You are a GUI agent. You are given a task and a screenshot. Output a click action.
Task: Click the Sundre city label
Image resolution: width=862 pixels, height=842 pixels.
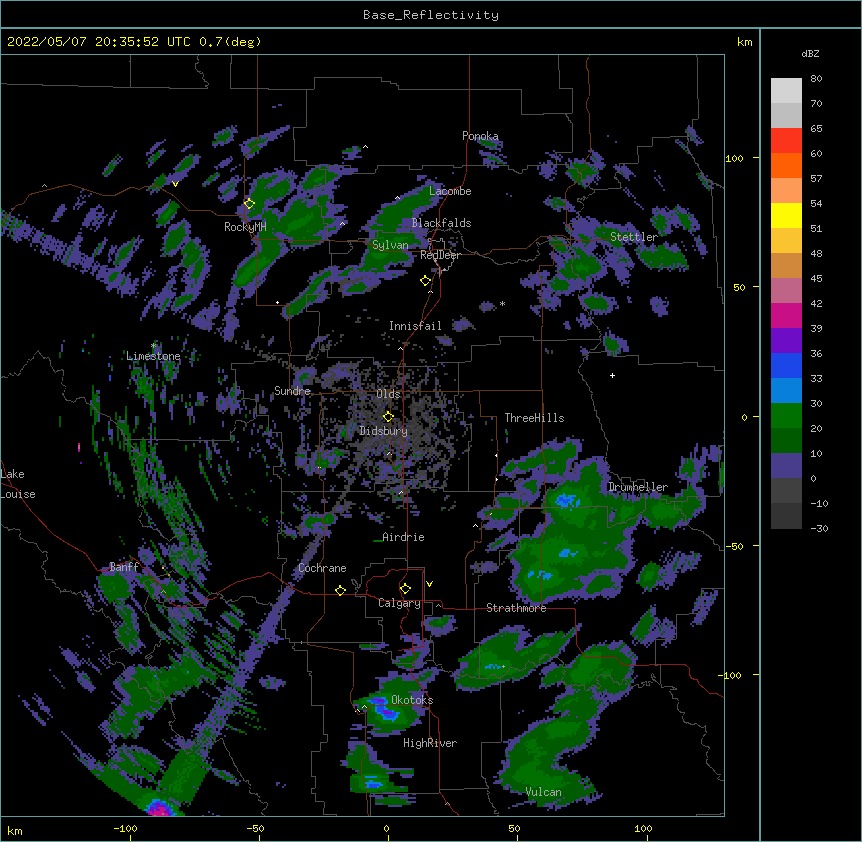(292, 391)
